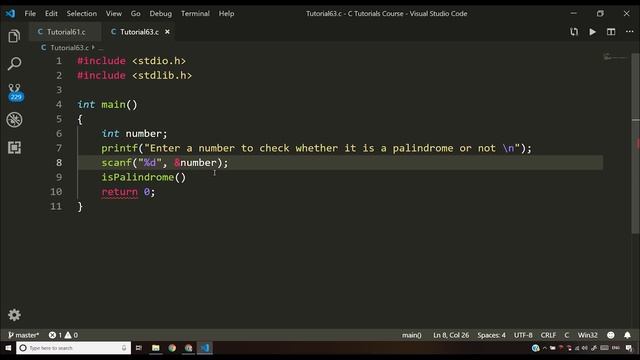Open the View menu
This screenshot has width=640, height=360.
(113, 13)
